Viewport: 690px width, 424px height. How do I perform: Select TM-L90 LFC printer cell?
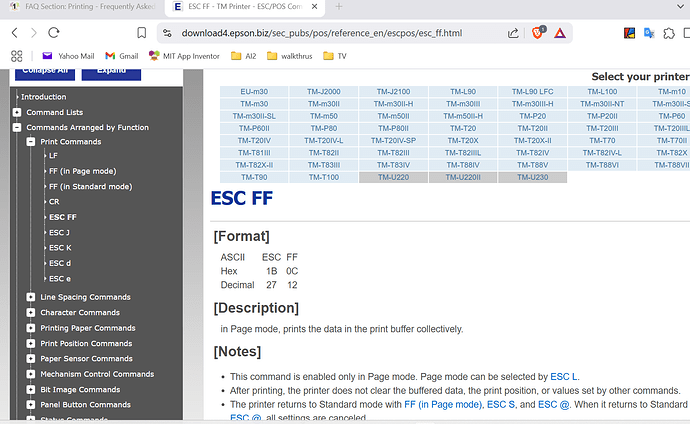[532, 91]
